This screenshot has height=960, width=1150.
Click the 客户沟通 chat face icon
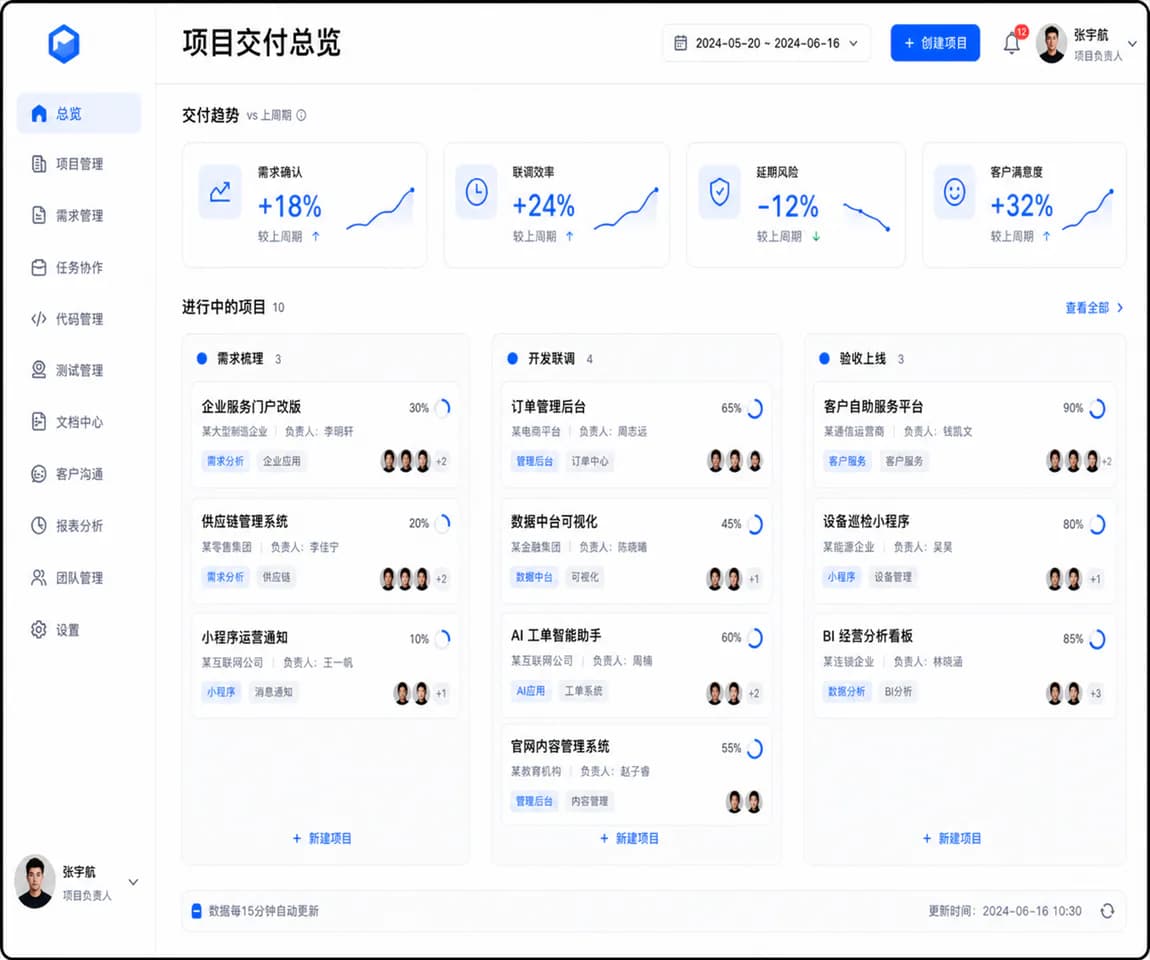39,474
